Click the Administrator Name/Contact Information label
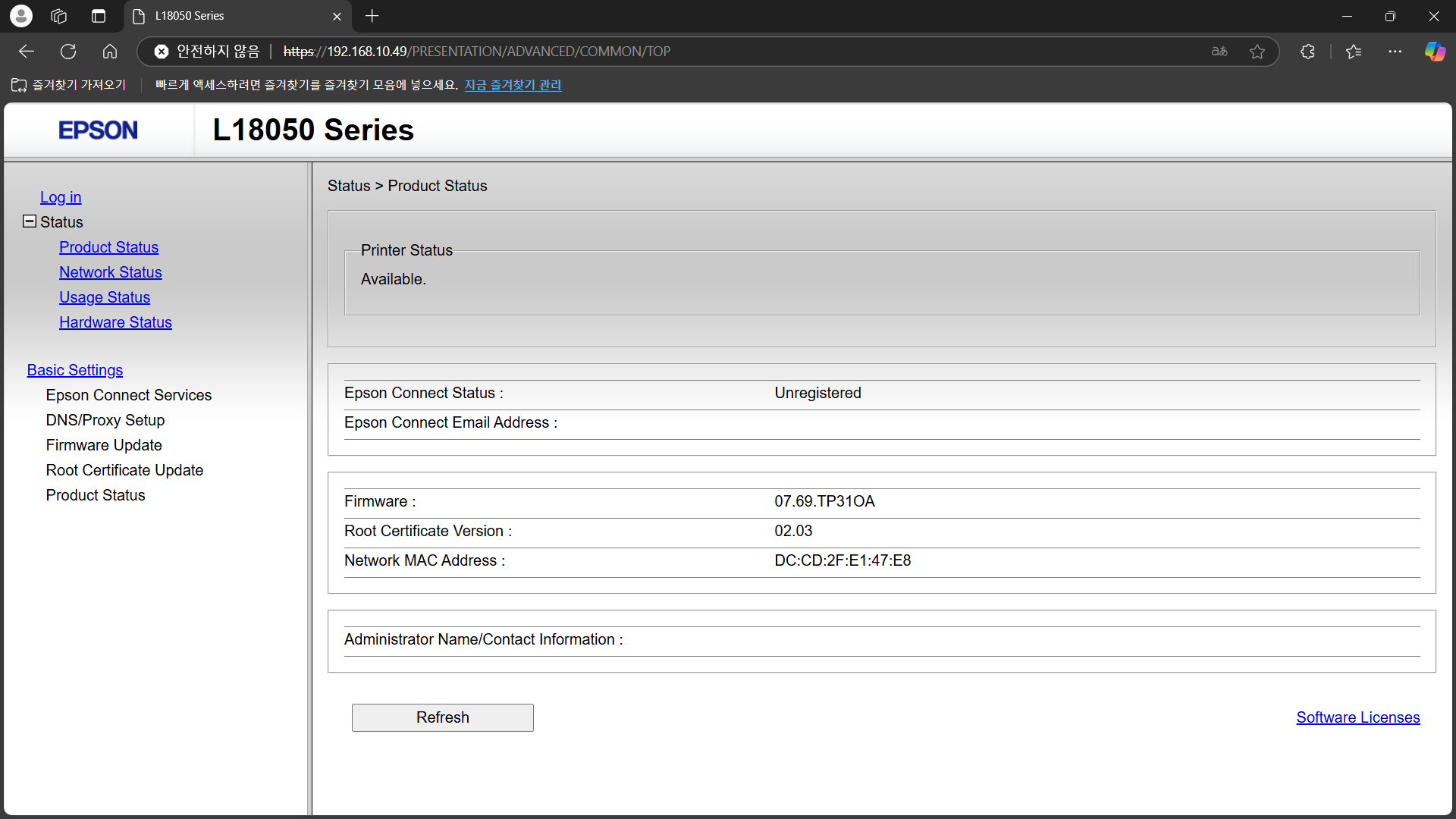 (x=484, y=639)
